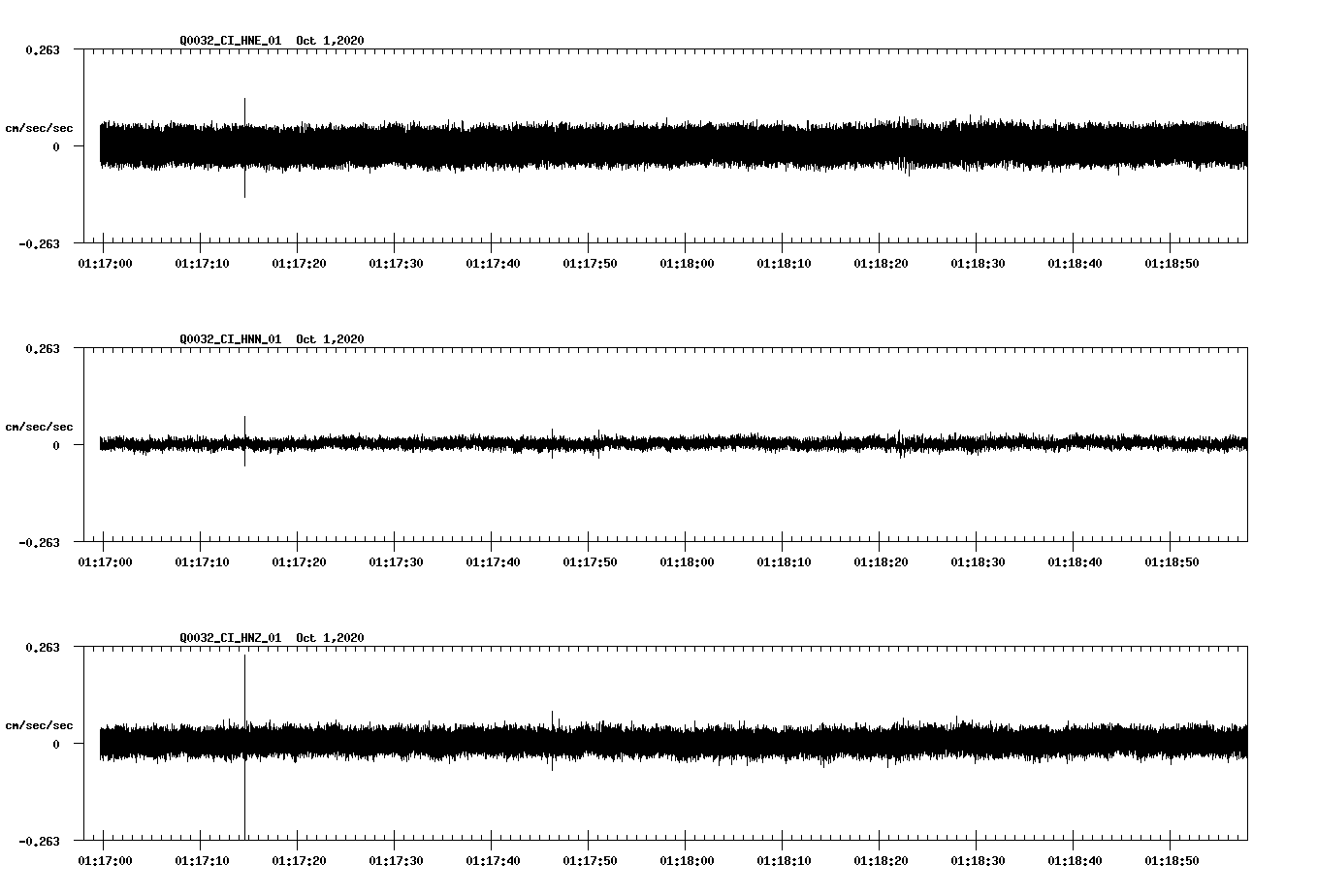Click the spike near 01:17:15 on the HNE trace
This screenshot has width=1317, height=896.
[244, 145]
